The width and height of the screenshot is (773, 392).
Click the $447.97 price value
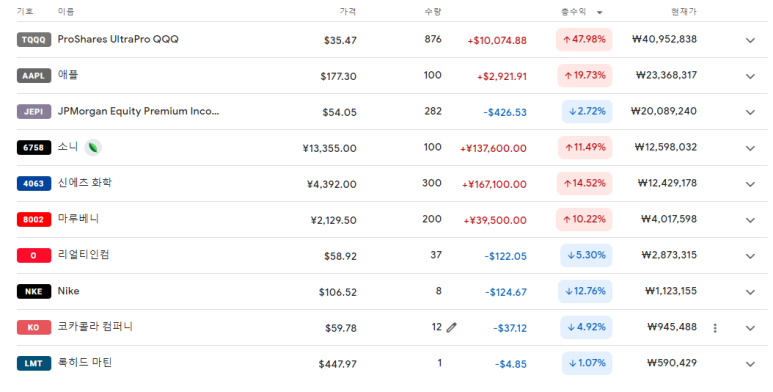click(x=338, y=364)
